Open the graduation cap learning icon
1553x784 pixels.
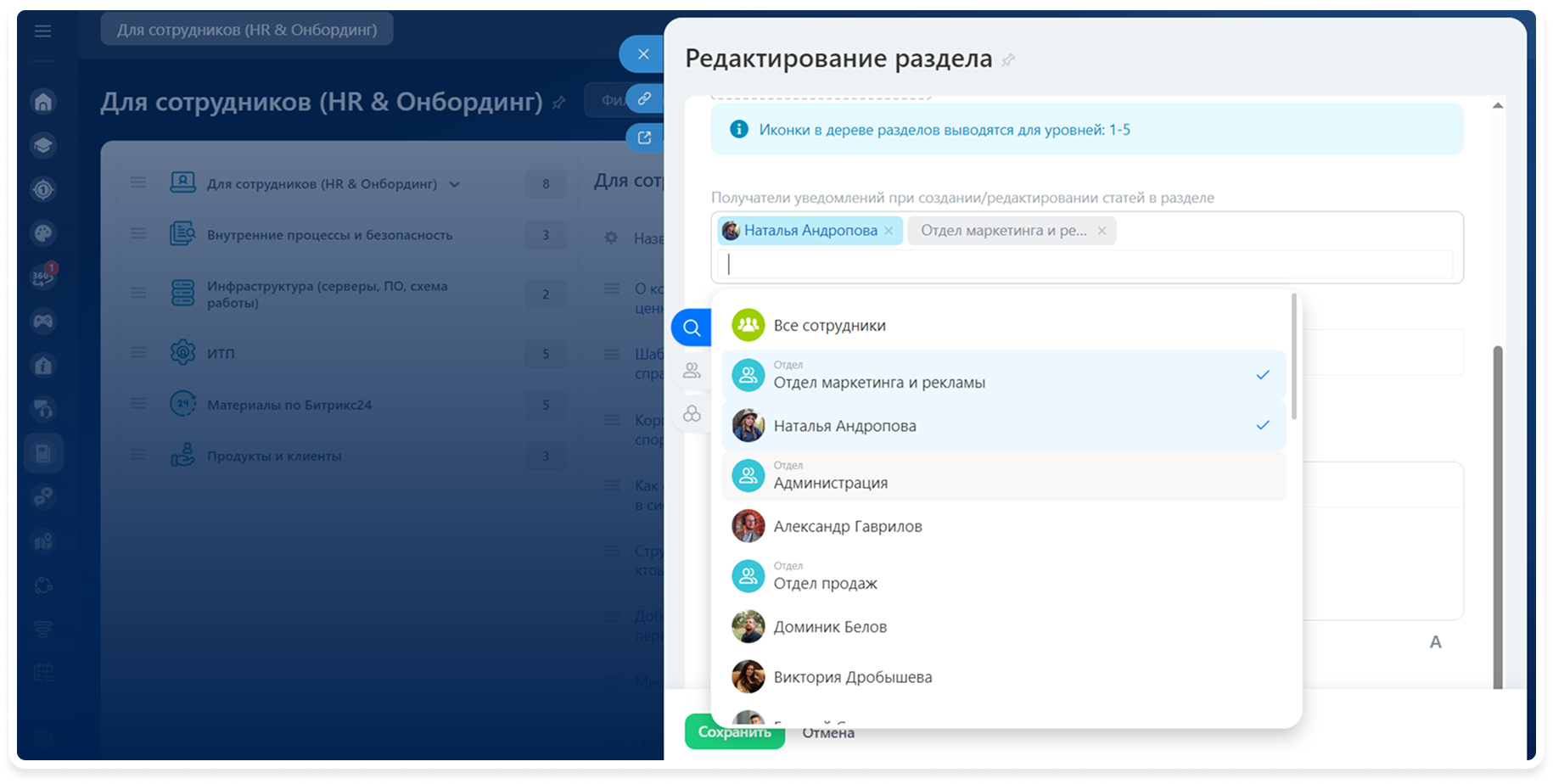[43, 145]
